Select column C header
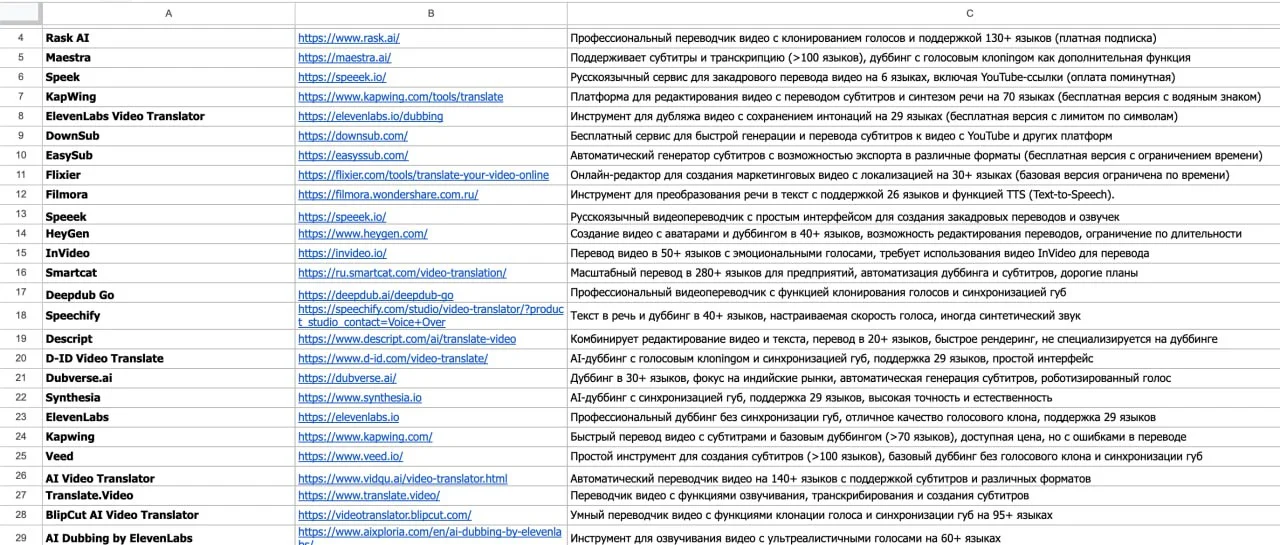This screenshot has width=1280, height=545. (923, 13)
